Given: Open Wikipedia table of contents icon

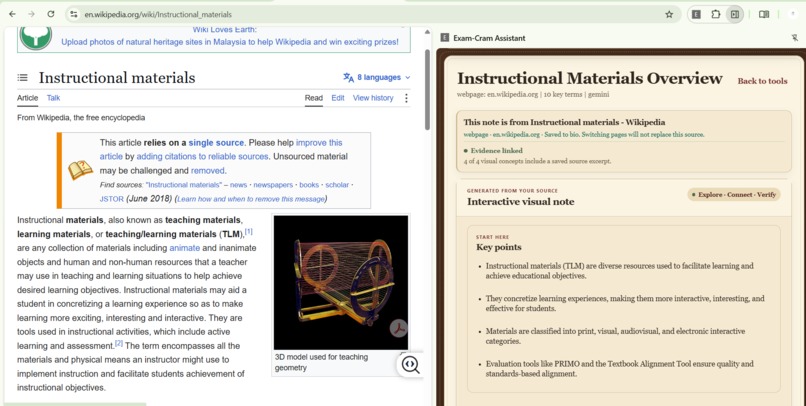Looking at the screenshot, I should (23, 78).
